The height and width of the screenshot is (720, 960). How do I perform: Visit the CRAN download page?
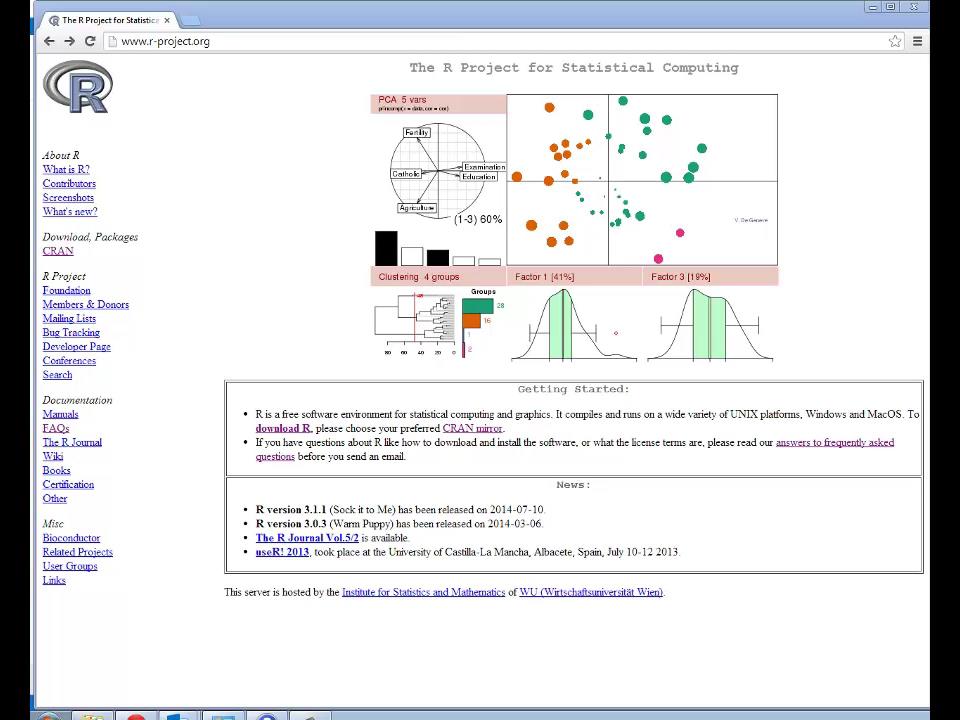tap(57, 250)
